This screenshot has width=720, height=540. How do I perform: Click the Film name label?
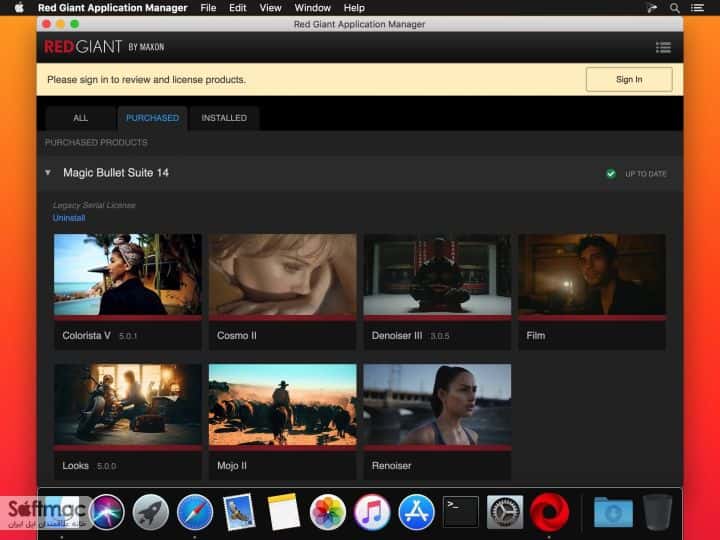(535, 336)
